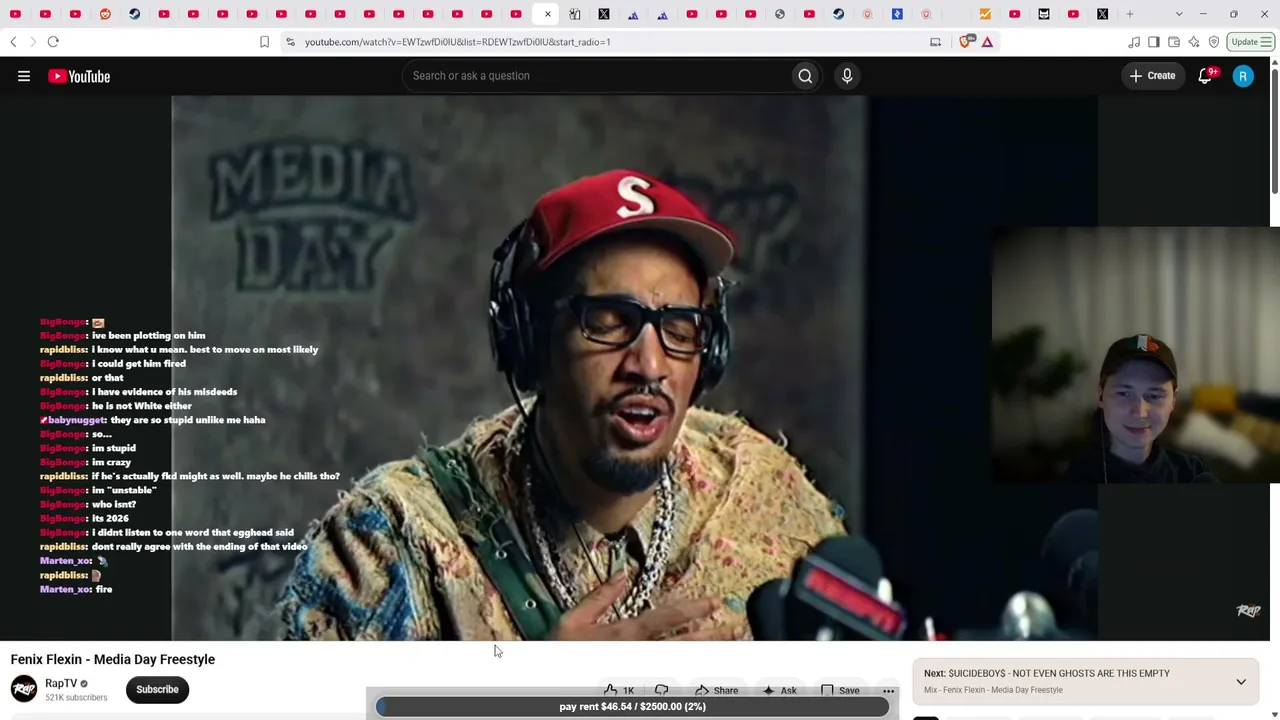Save the video to a playlist
The height and width of the screenshot is (720, 1280).
pos(840,690)
